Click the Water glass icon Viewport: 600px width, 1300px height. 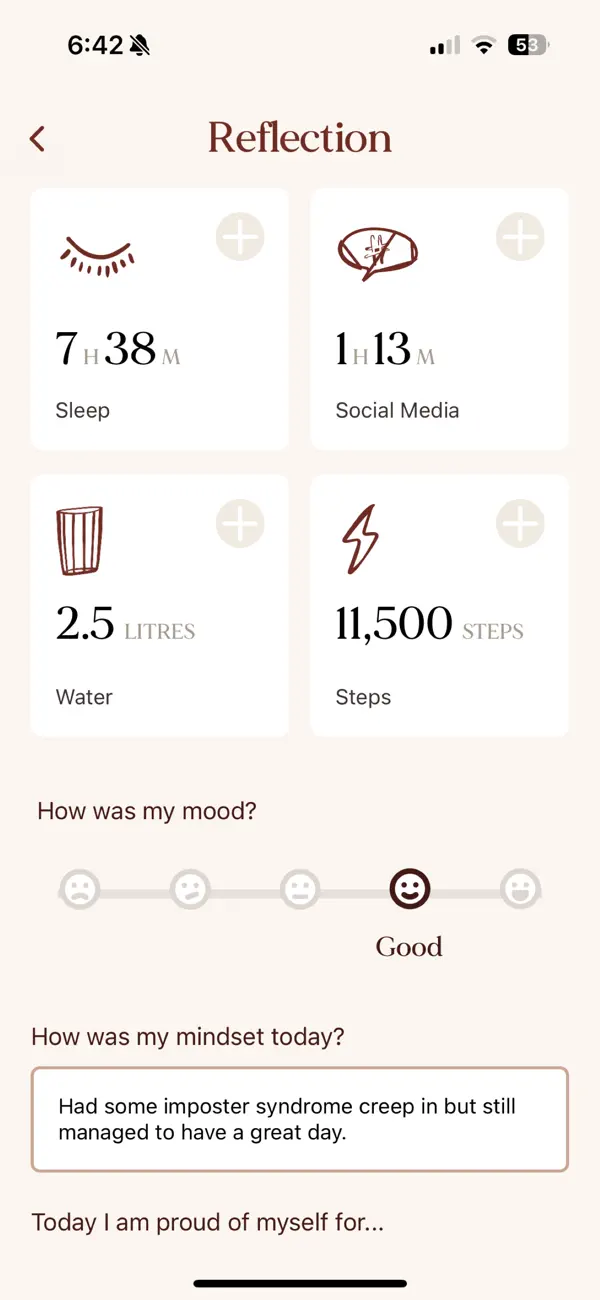(x=80, y=540)
